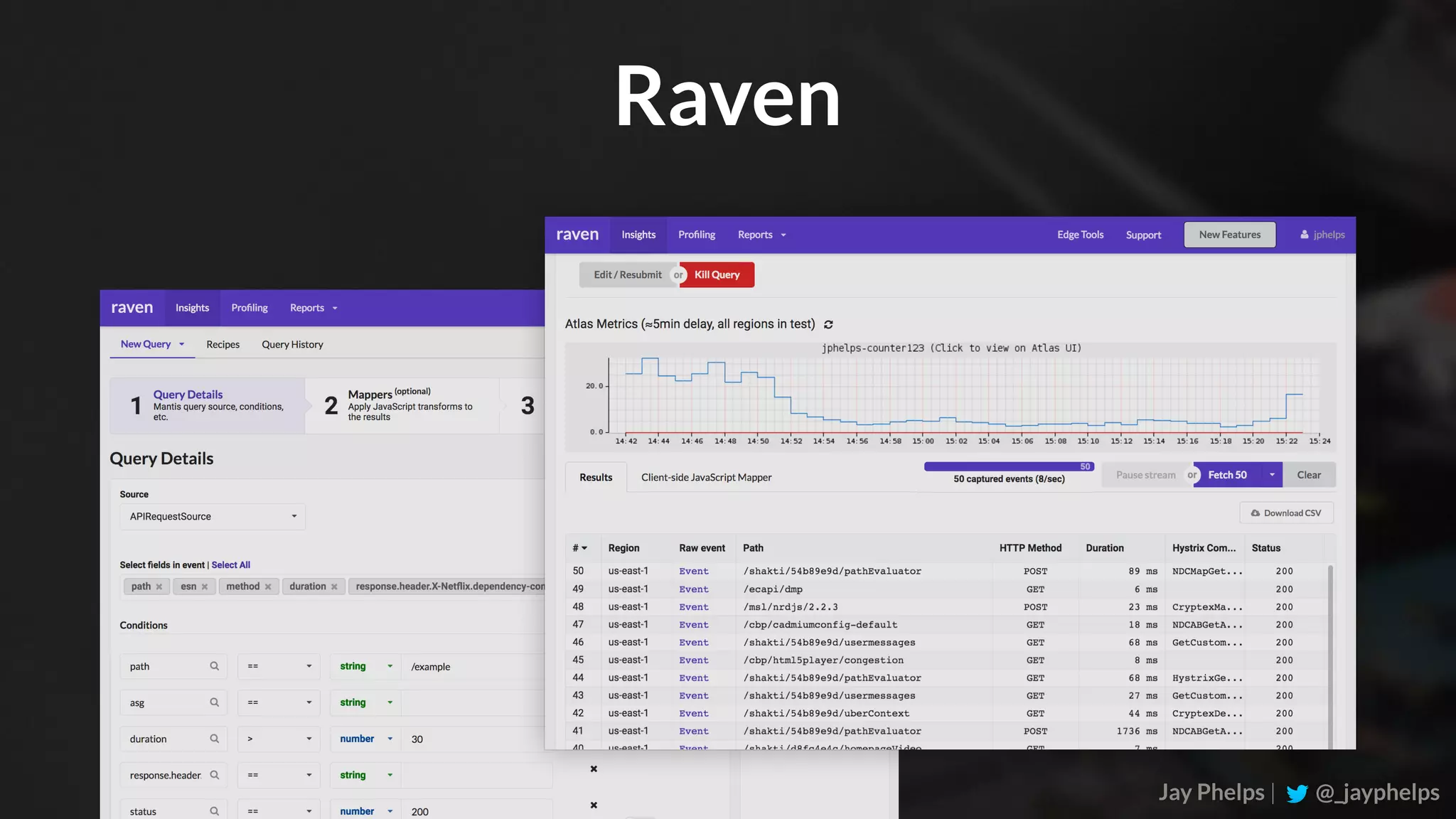Switch to the Recipes tab

tap(223, 344)
